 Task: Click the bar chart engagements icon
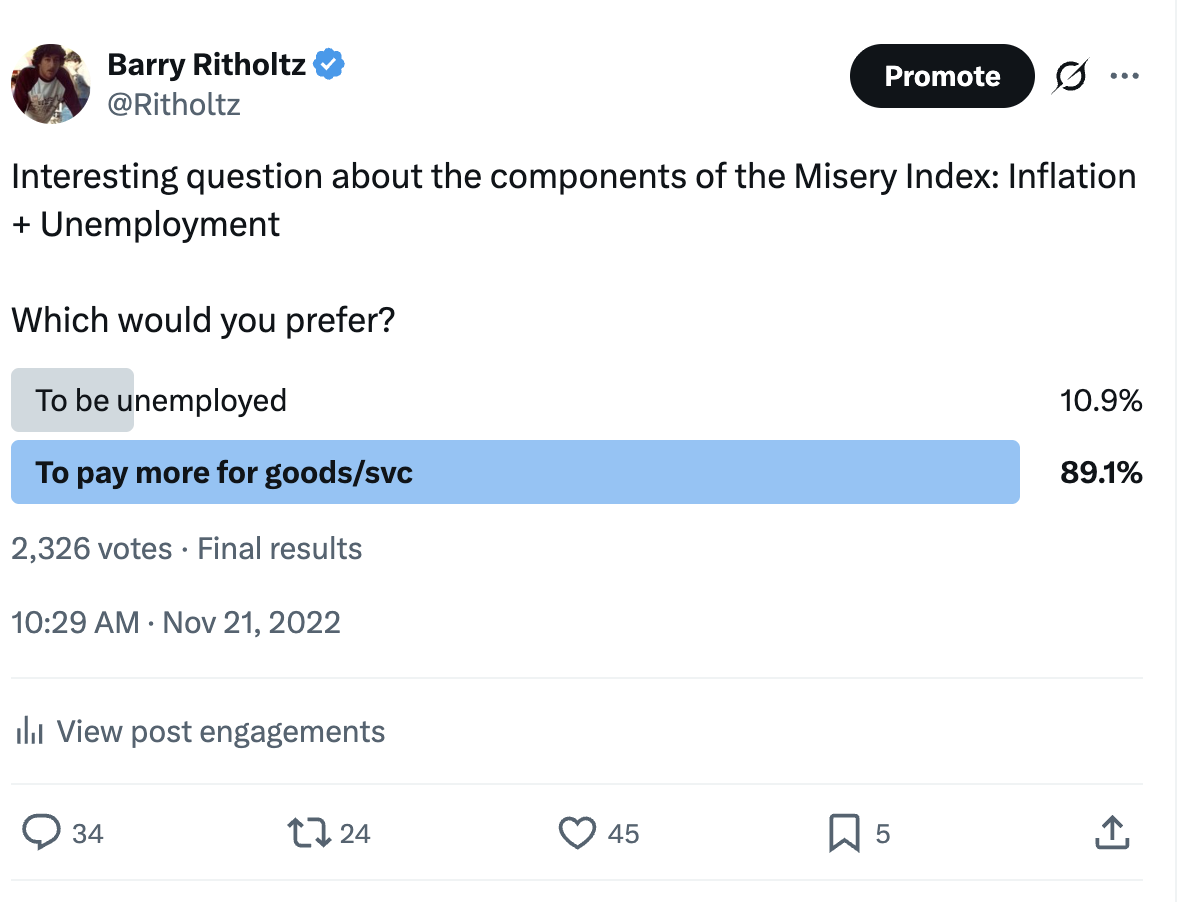(x=30, y=731)
